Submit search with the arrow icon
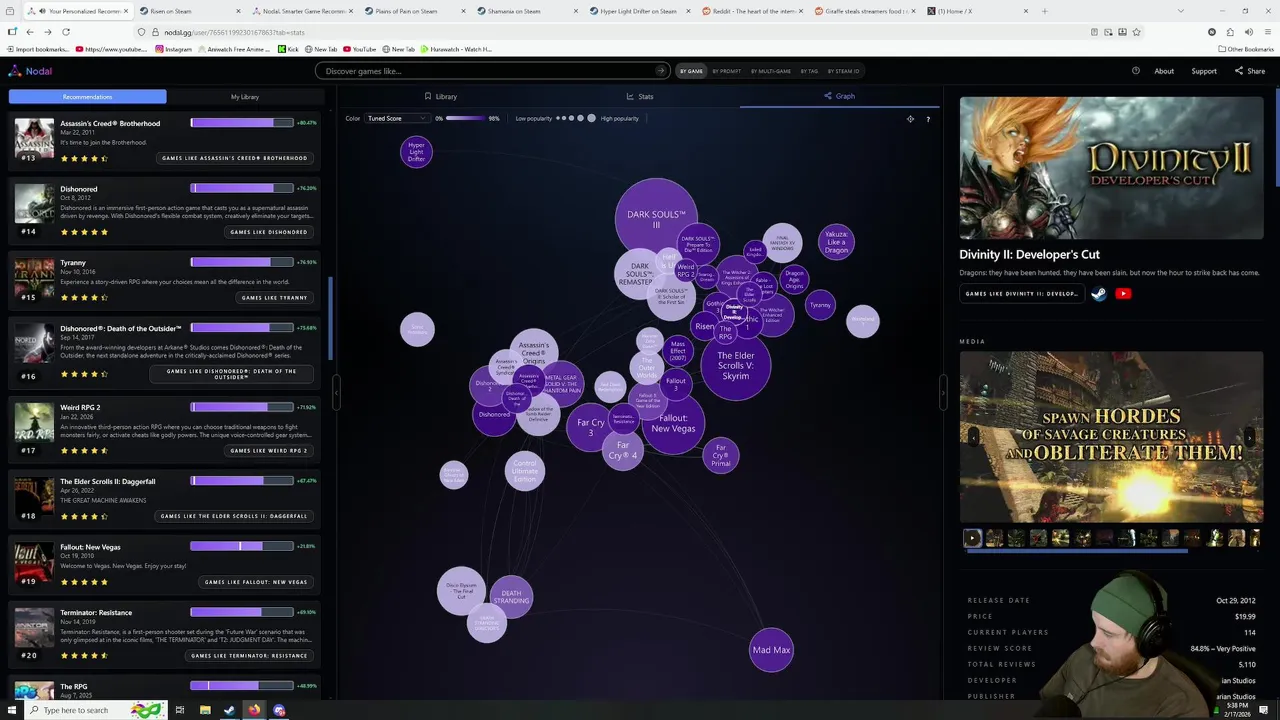 pos(660,71)
